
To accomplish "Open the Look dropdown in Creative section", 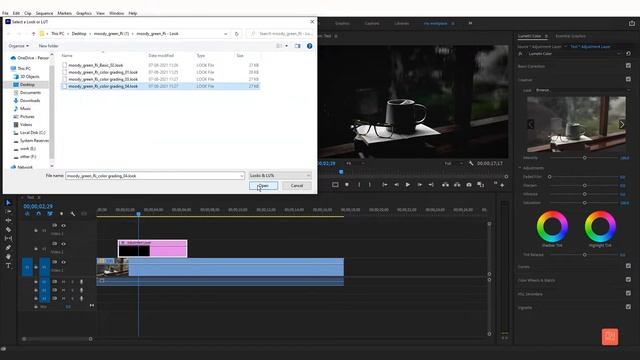I will (582, 90).
